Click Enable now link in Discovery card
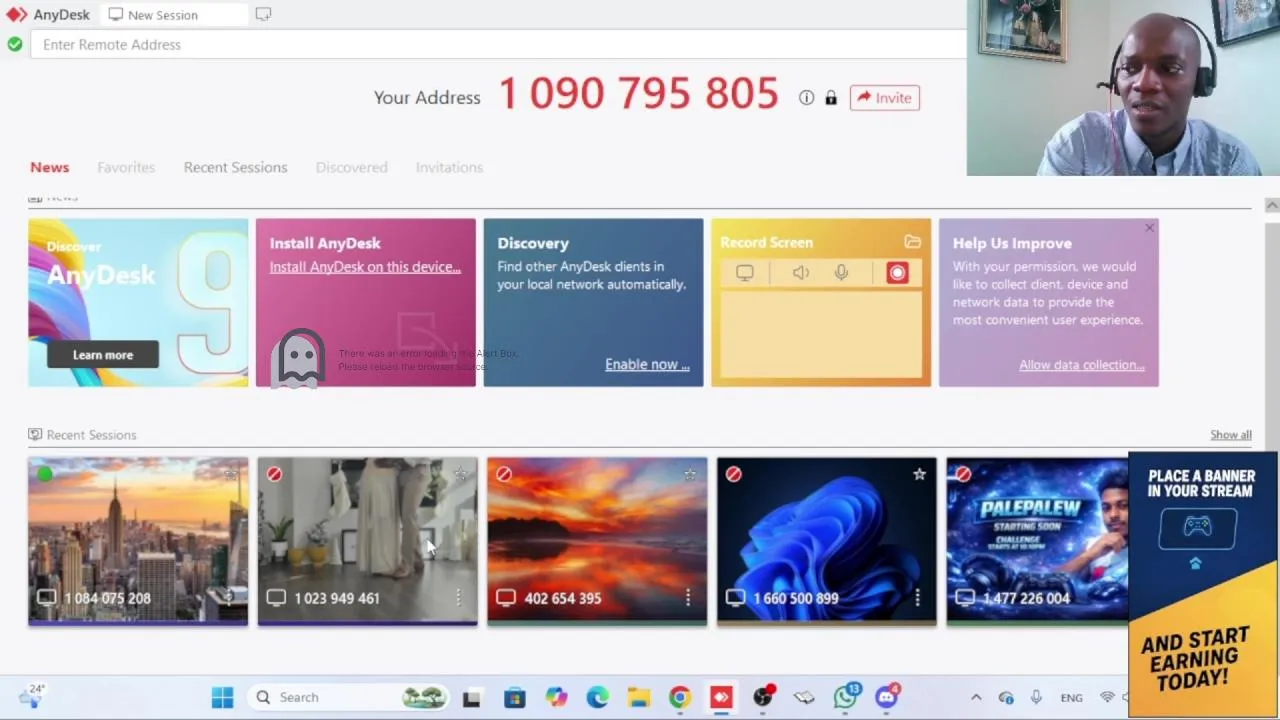This screenshot has width=1280, height=720. point(647,364)
